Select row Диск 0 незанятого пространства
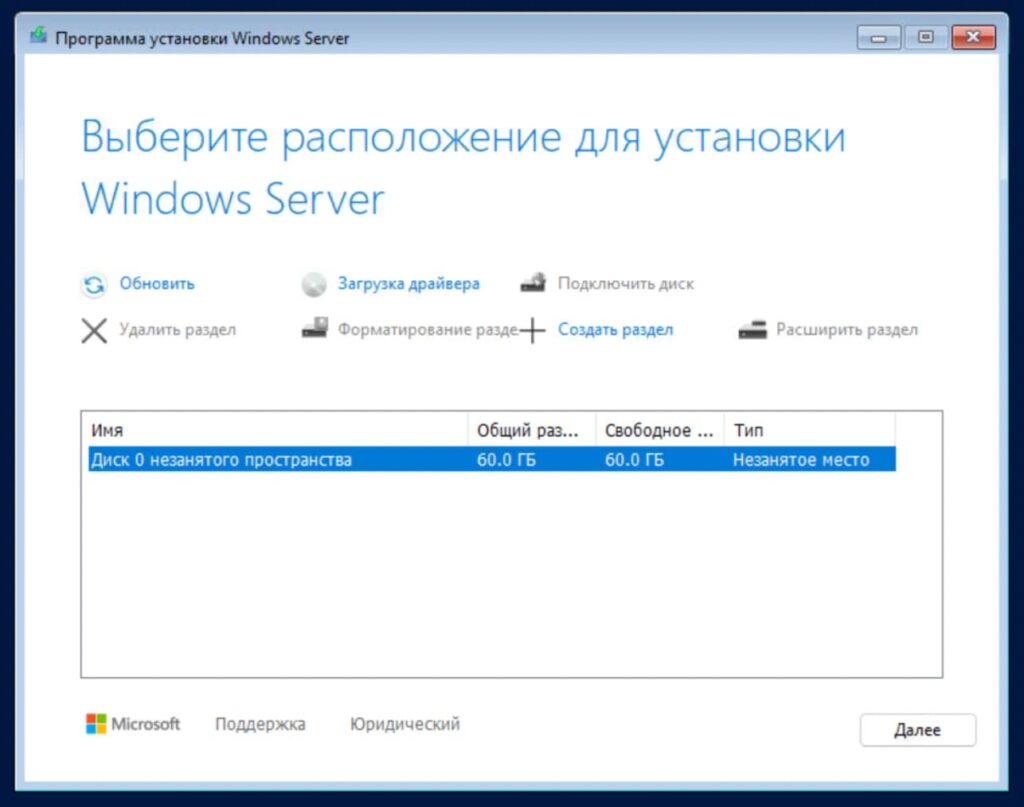 tap(492, 460)
